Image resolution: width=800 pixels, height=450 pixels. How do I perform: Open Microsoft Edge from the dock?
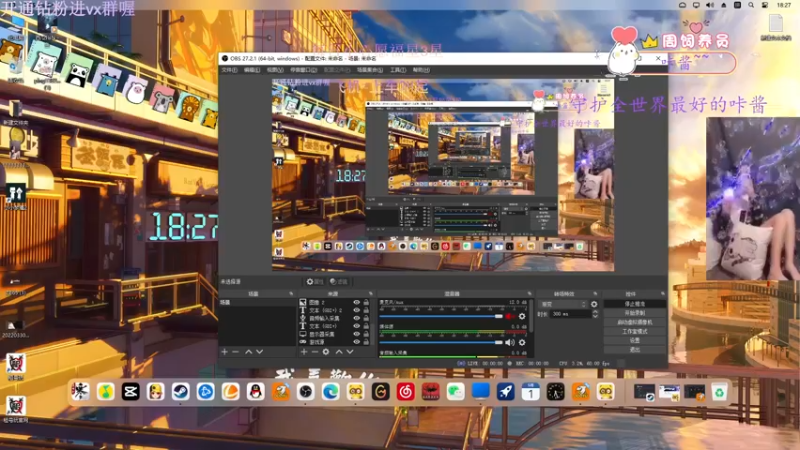331,392
